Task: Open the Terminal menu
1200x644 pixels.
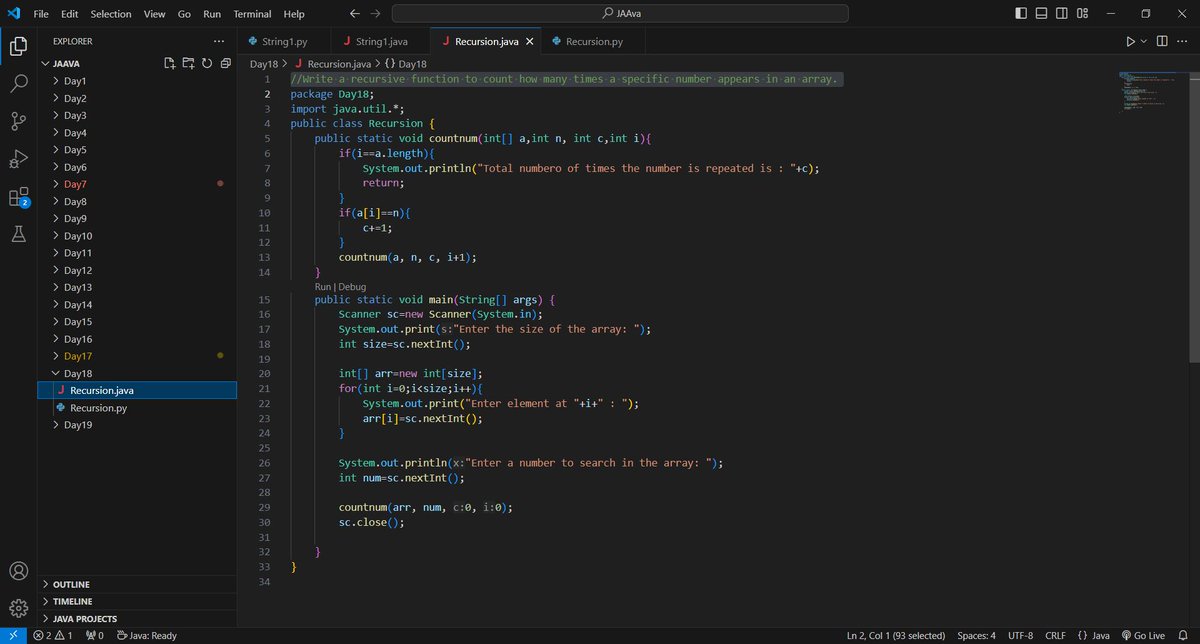Action: [252, 14]
